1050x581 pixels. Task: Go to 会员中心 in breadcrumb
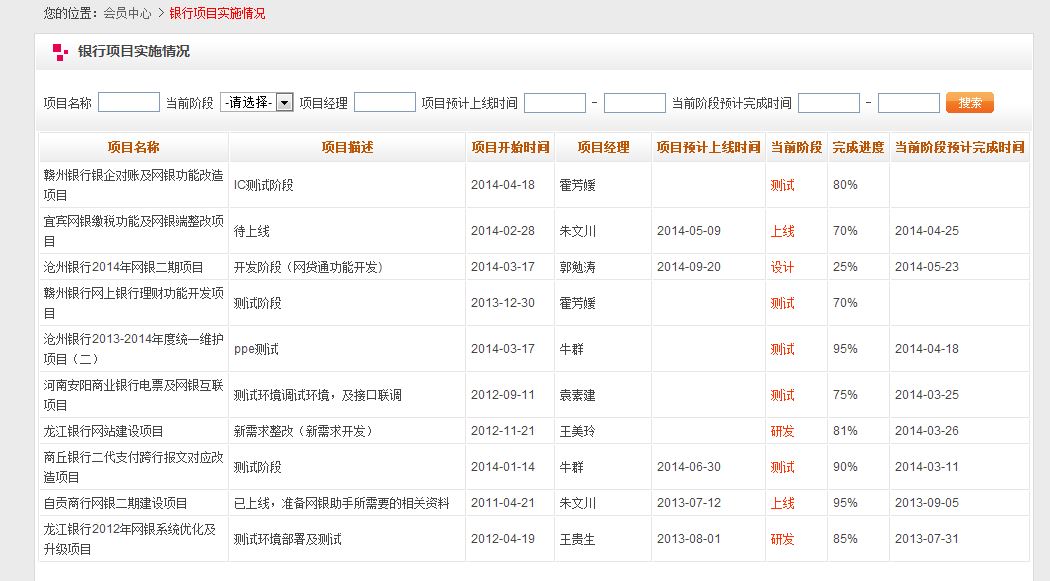[127, 13]
